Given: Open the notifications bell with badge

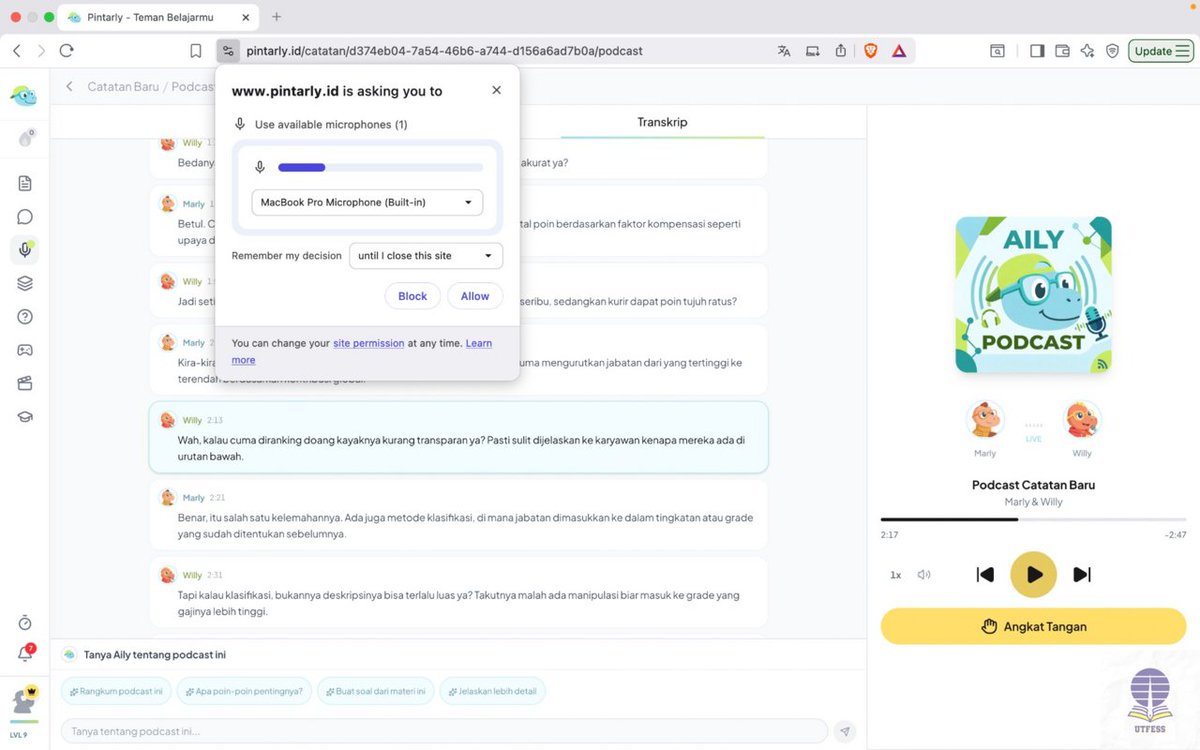Looking at the screenshot, I should coord(25,654).
